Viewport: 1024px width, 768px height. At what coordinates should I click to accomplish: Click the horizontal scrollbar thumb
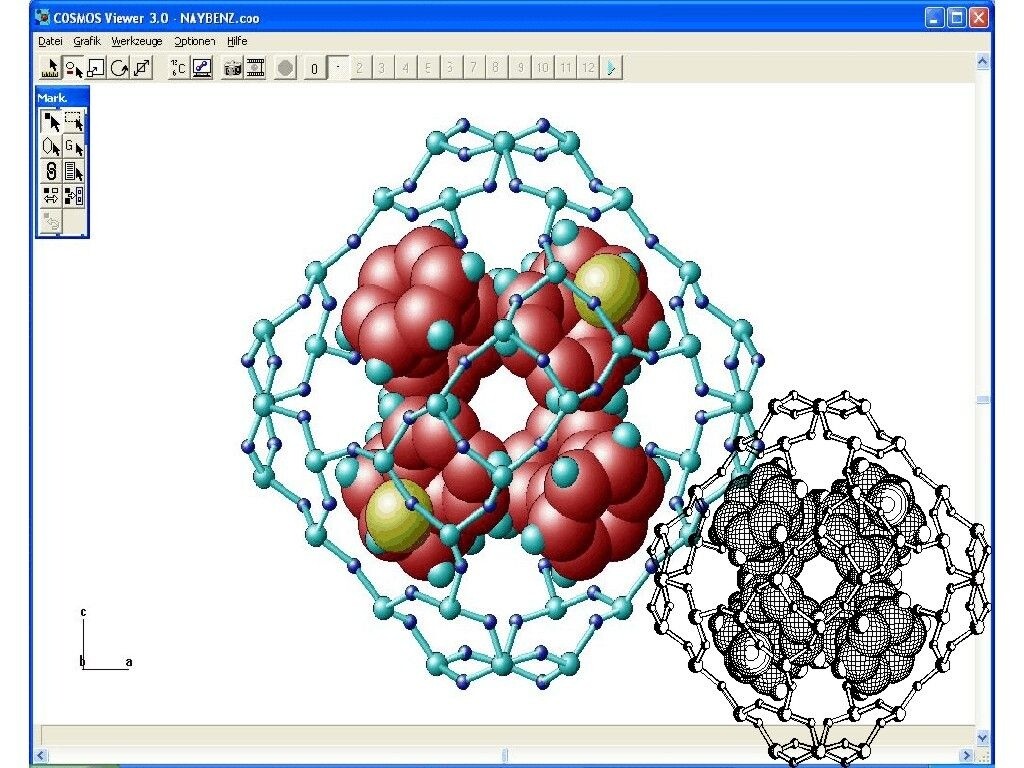(x=504, y=755)
